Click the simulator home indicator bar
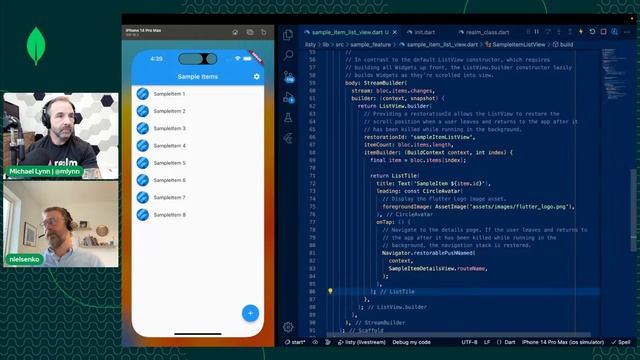 (198, 333)
